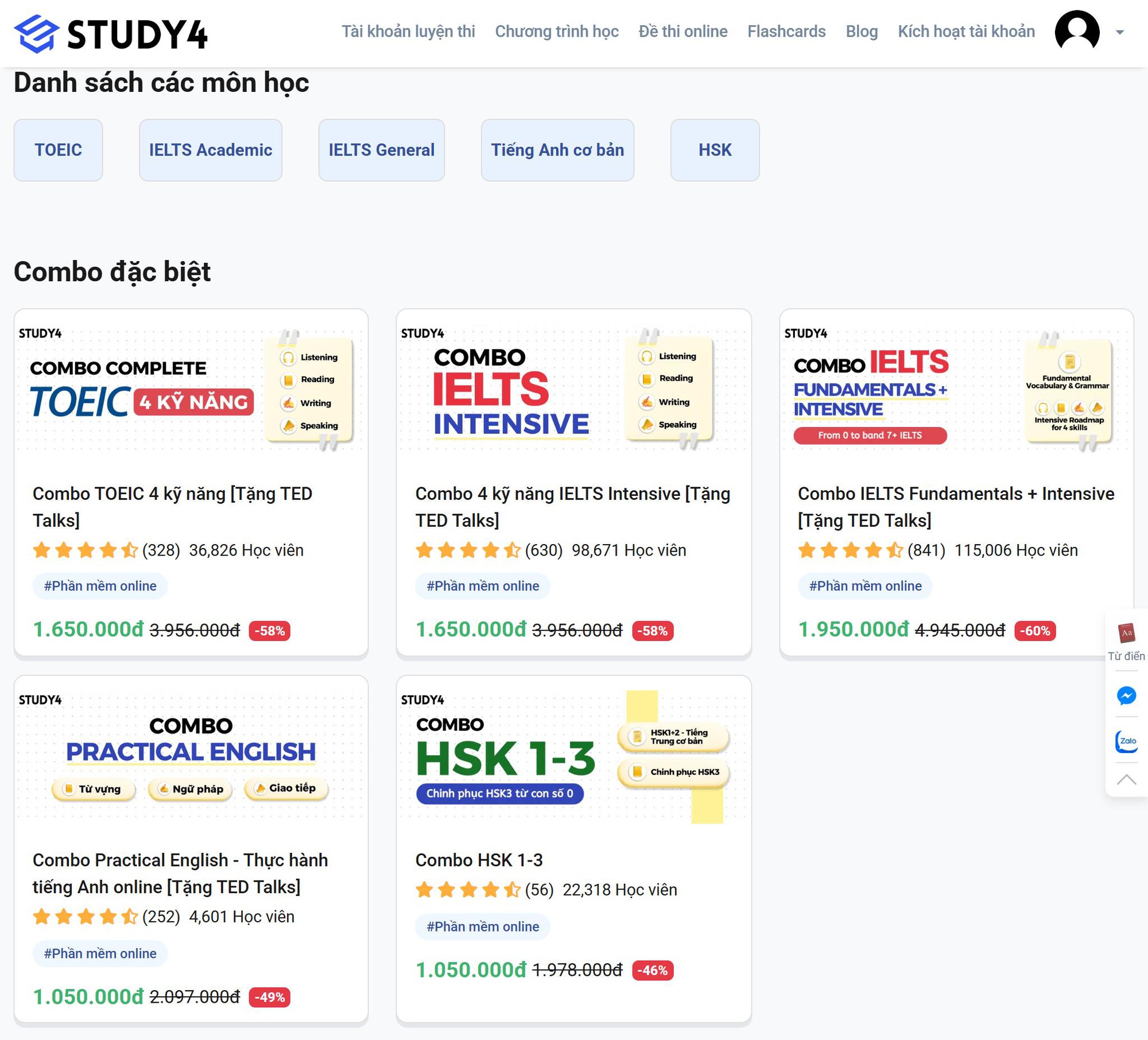Screen dimensions: 1148x1040
Task: Select Đề thi online in the navigation
Action: (x=682, y=32)
